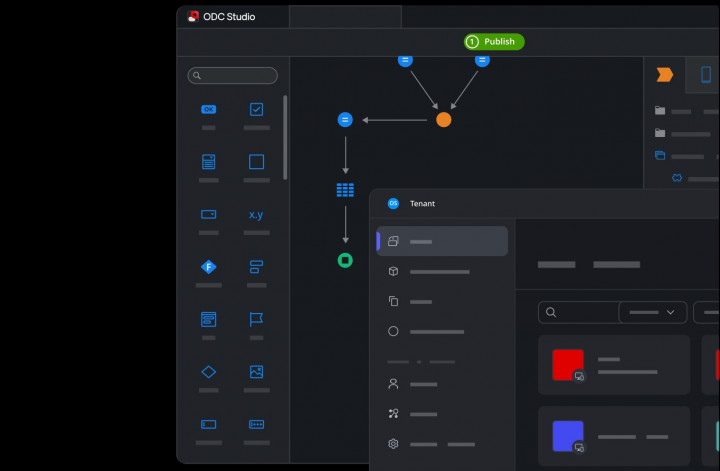
Task: Select the password dots input widget icon
Action: point(256,424)
